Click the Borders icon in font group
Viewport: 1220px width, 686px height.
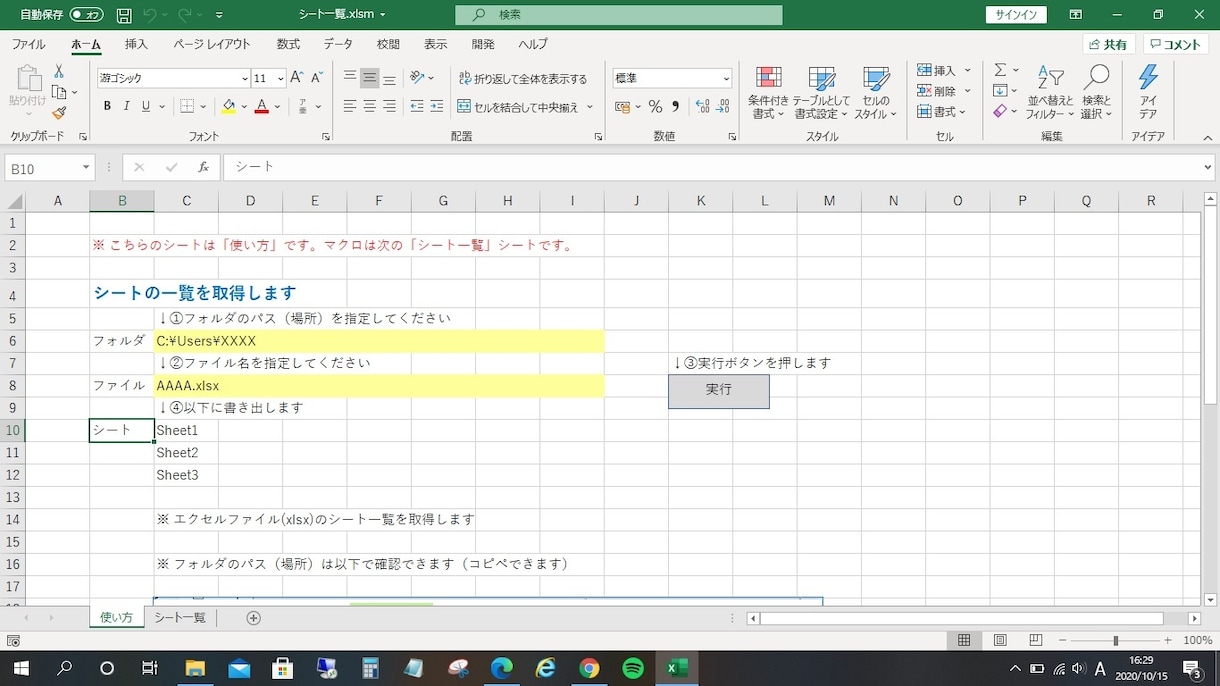[x=187, y=106]
